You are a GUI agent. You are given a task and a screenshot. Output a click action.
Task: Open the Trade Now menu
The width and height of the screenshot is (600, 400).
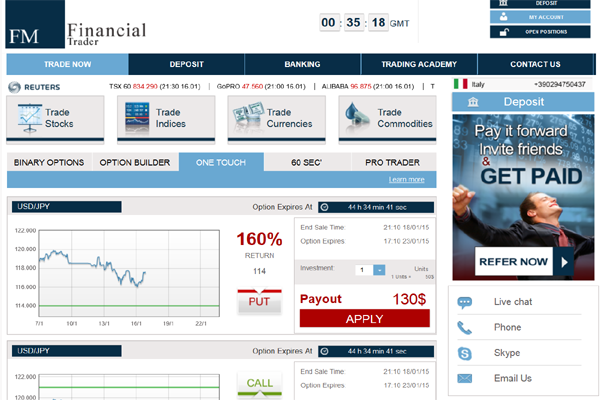tap(67, 64)
